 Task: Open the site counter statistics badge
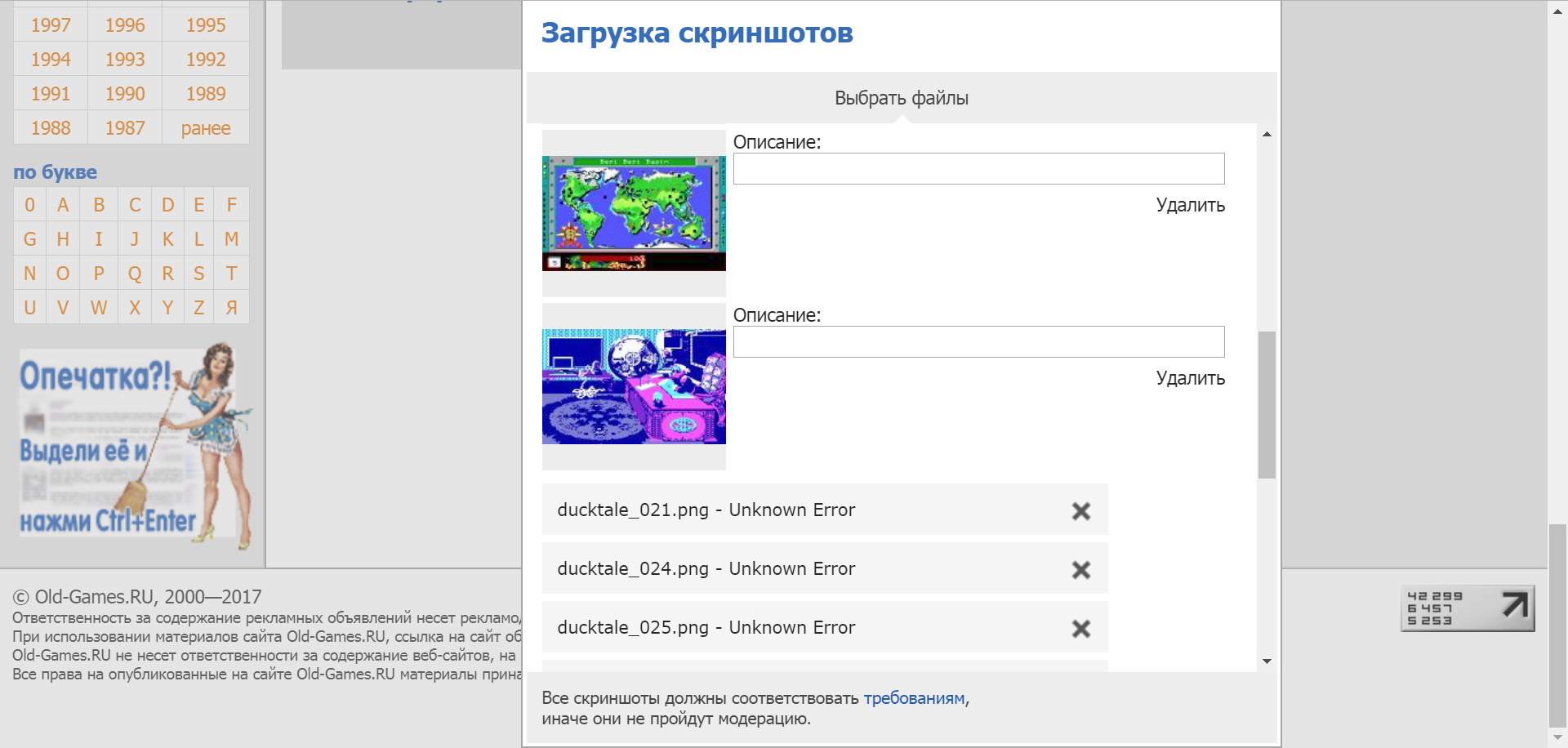pyautogui.click(x=1468, y=608)
